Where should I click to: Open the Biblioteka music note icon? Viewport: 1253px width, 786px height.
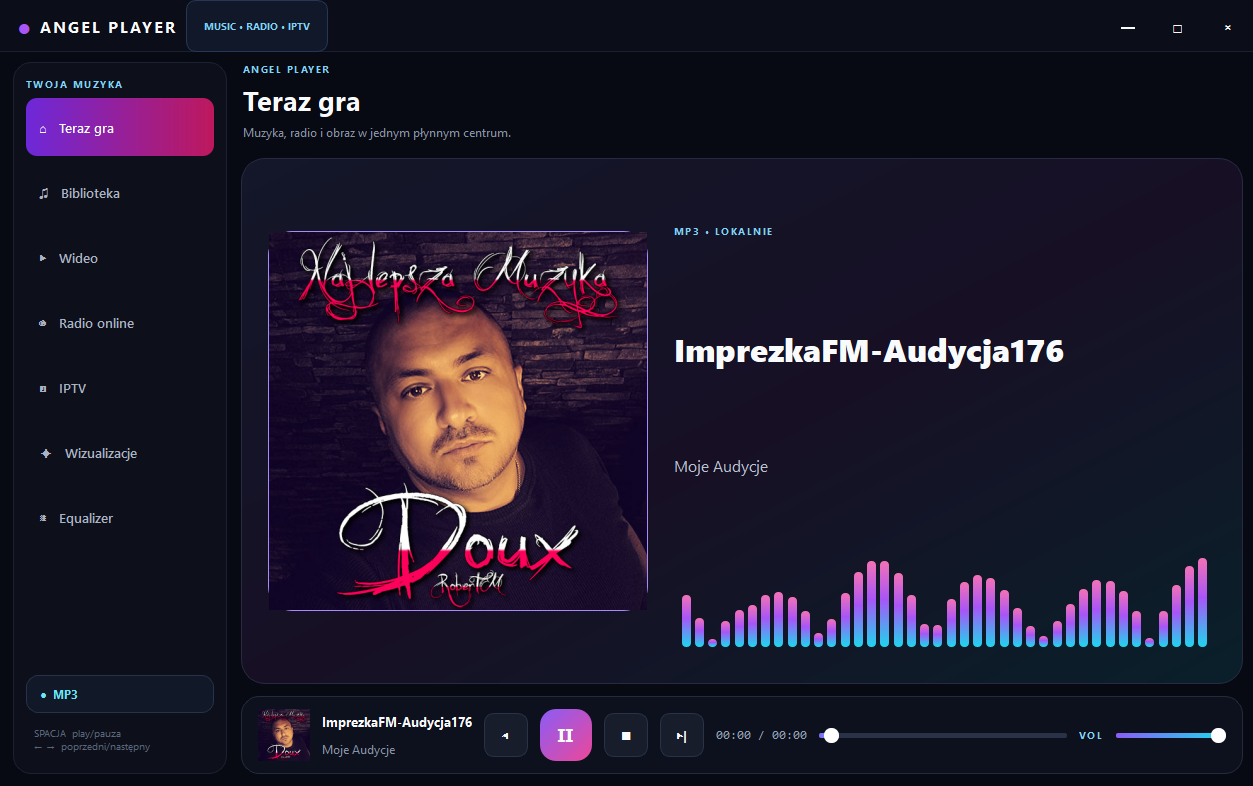43,193
